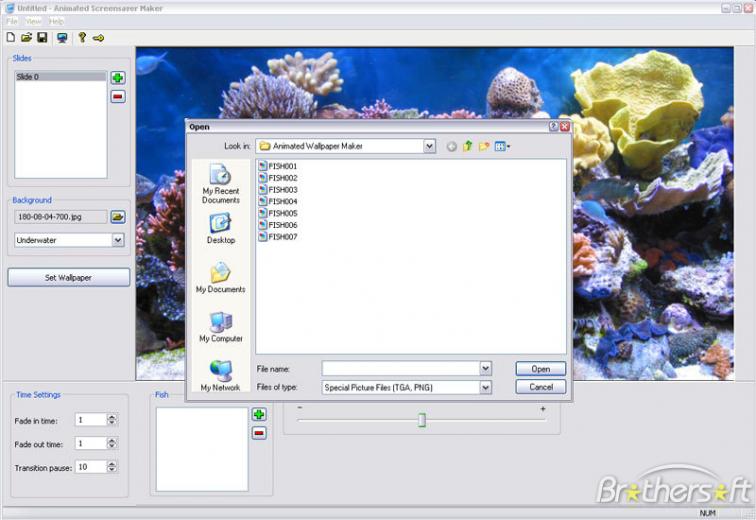Select the FISH007 file

(278, 237)
